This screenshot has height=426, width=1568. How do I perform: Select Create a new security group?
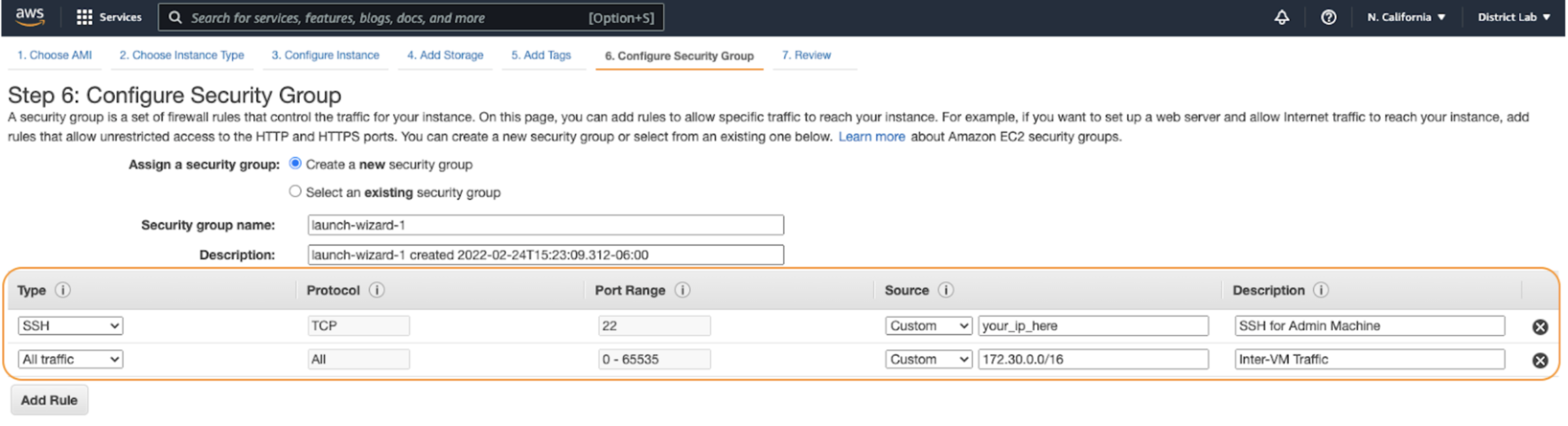[x=296, y=164]
